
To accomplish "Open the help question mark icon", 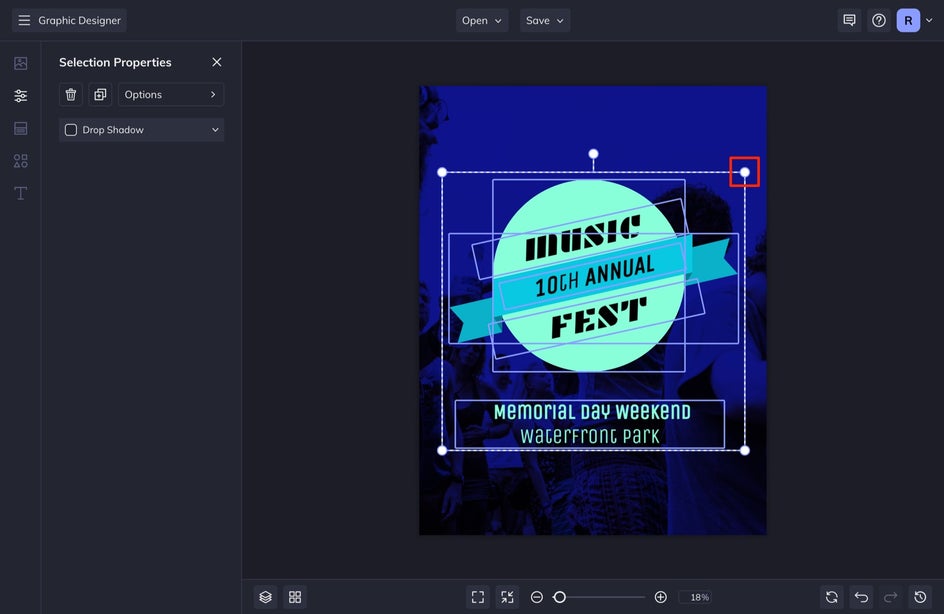I will tap(879, 20).
